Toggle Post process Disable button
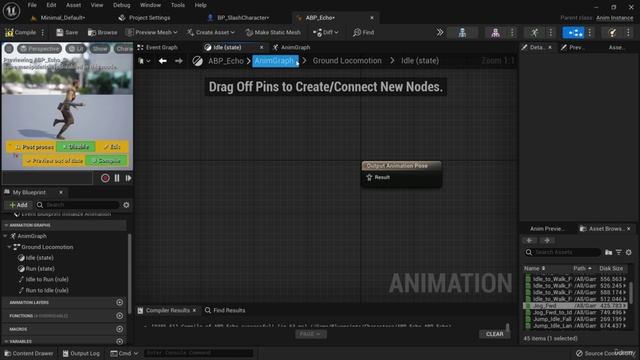 pyautogui.click(x=76, y=147)
